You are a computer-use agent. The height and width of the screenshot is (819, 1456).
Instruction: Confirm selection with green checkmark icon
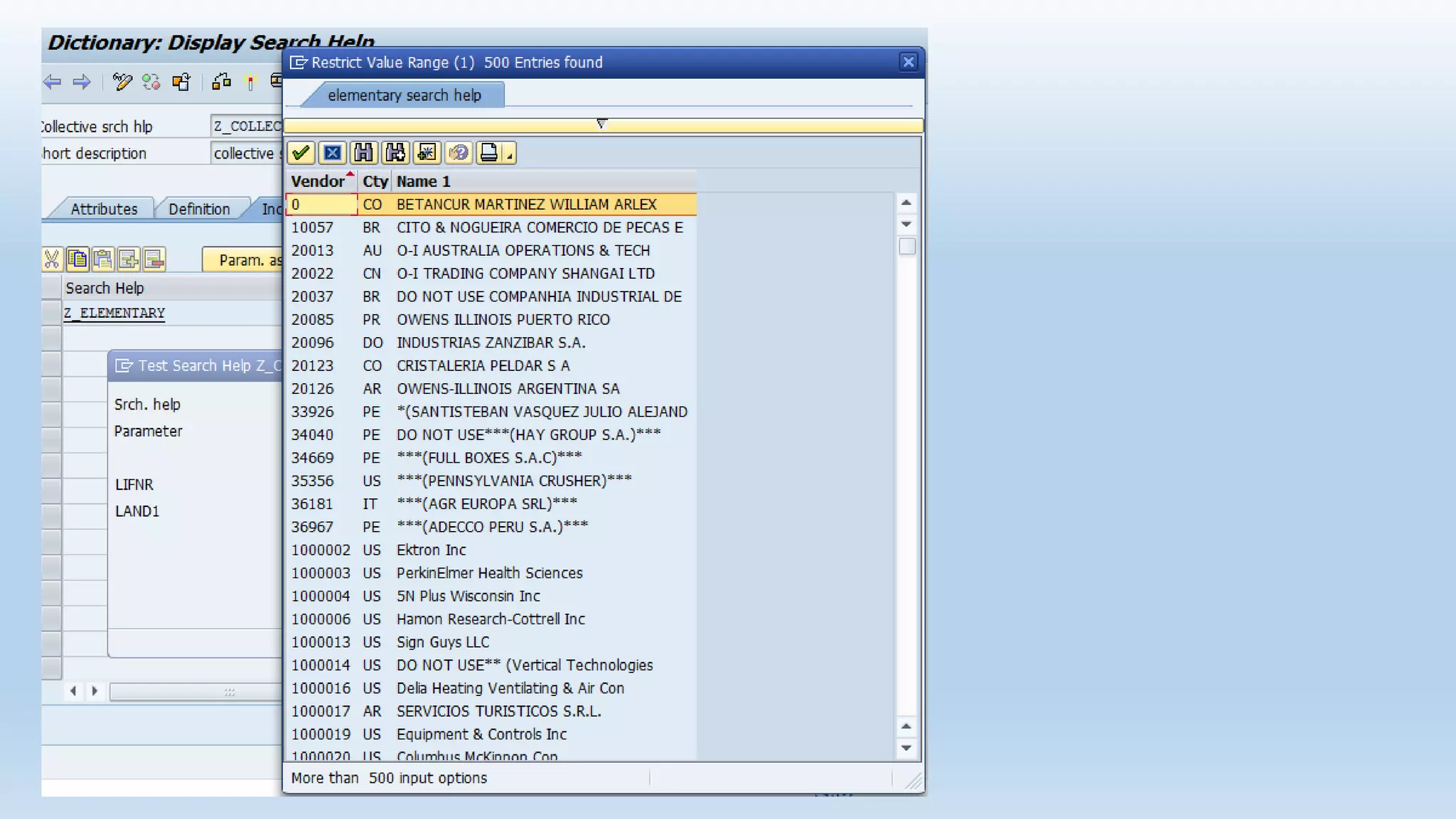(x=301, y=153)
